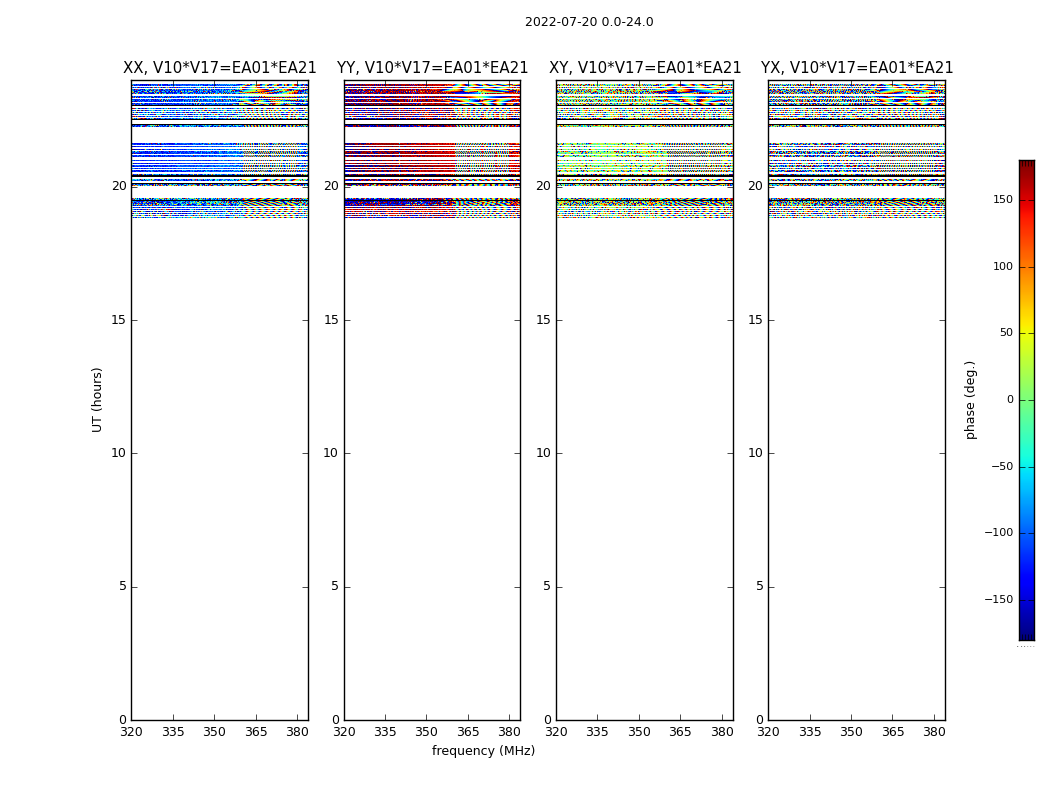Click the 350 frequency tick under YY panel
This screenshot has height=800, width=1050.
click(427, 732)
